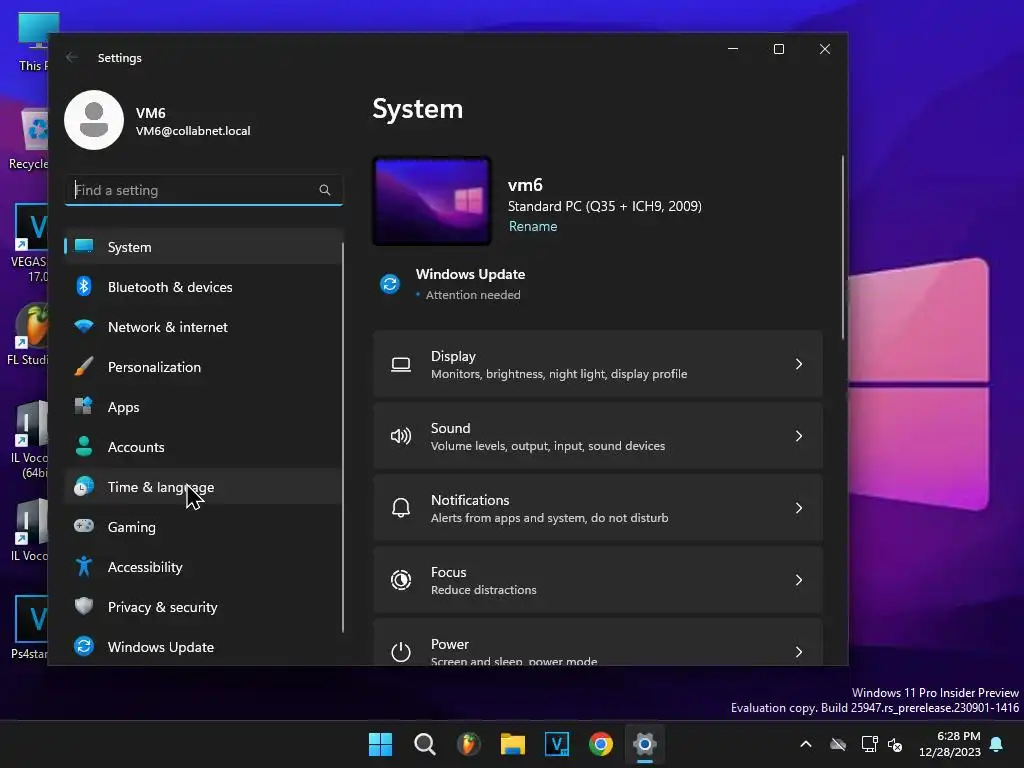The image size is (1024, 768).
Task: Click the System monitor icon in the sidebar
Action: tap(84, 246)
